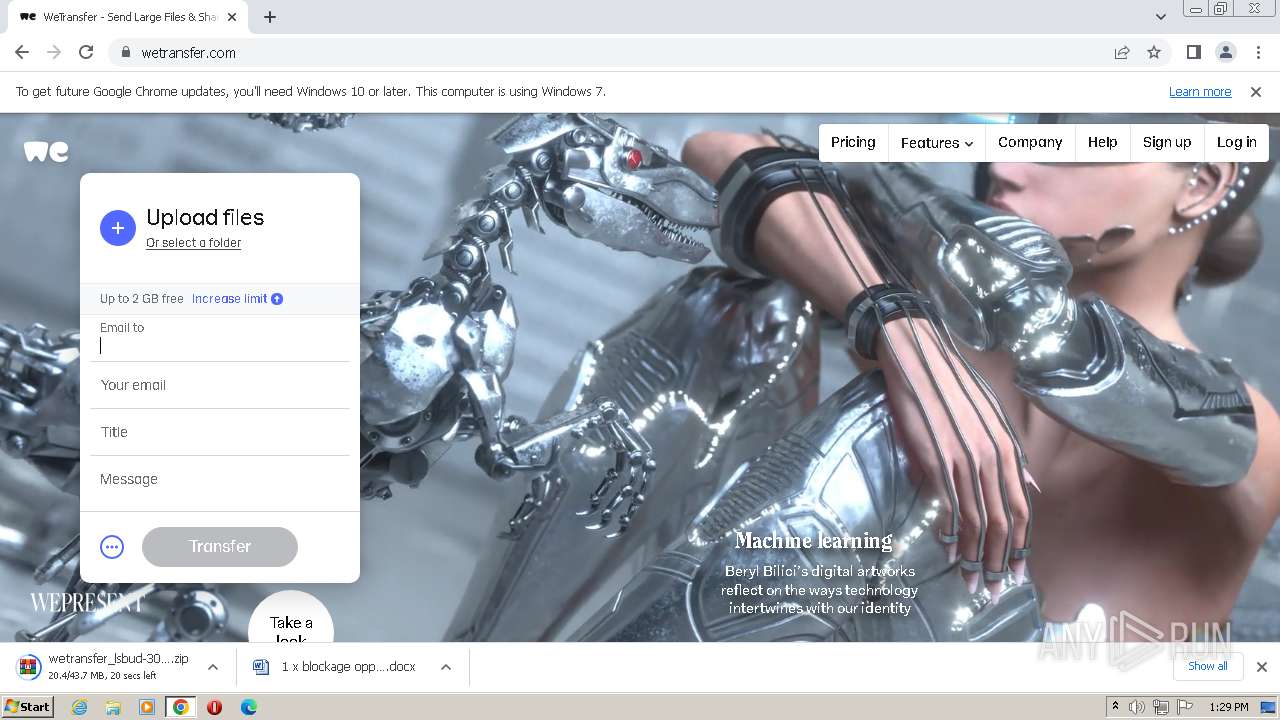This screenshot has width=1280, height=720.
Task: Close the WeTransfer browser tab
Action: pos(232,17)
